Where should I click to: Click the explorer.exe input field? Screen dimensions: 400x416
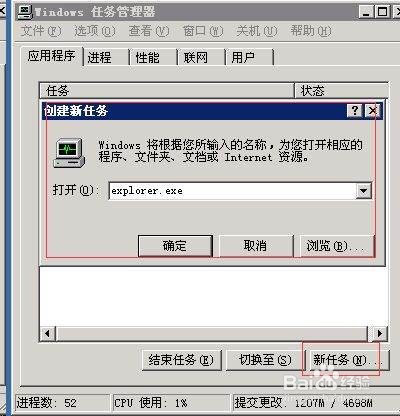[x=233, y=191]
